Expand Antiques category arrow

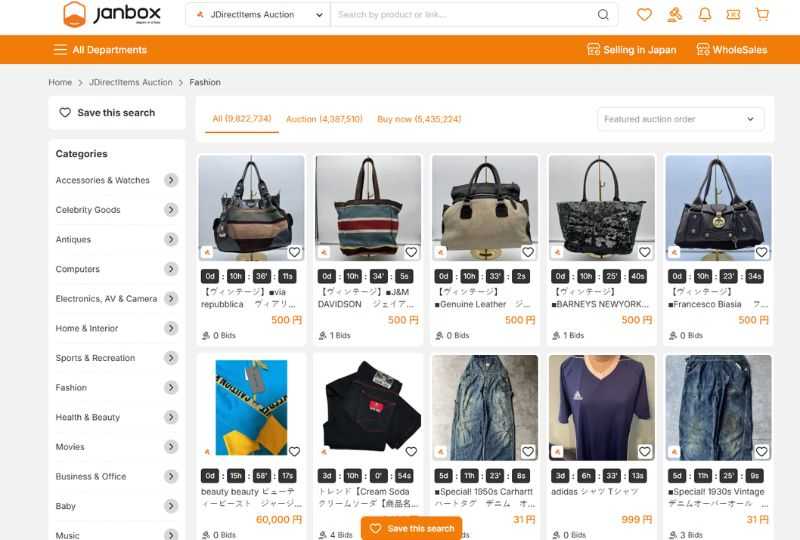pyautogui.click(x=171, y=239)
